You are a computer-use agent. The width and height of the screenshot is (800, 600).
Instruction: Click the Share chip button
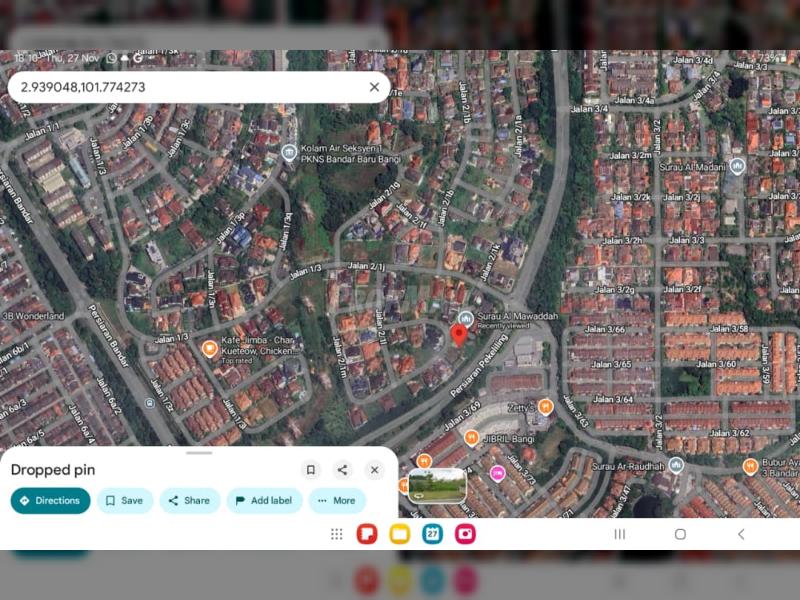[x=188, y=501]
